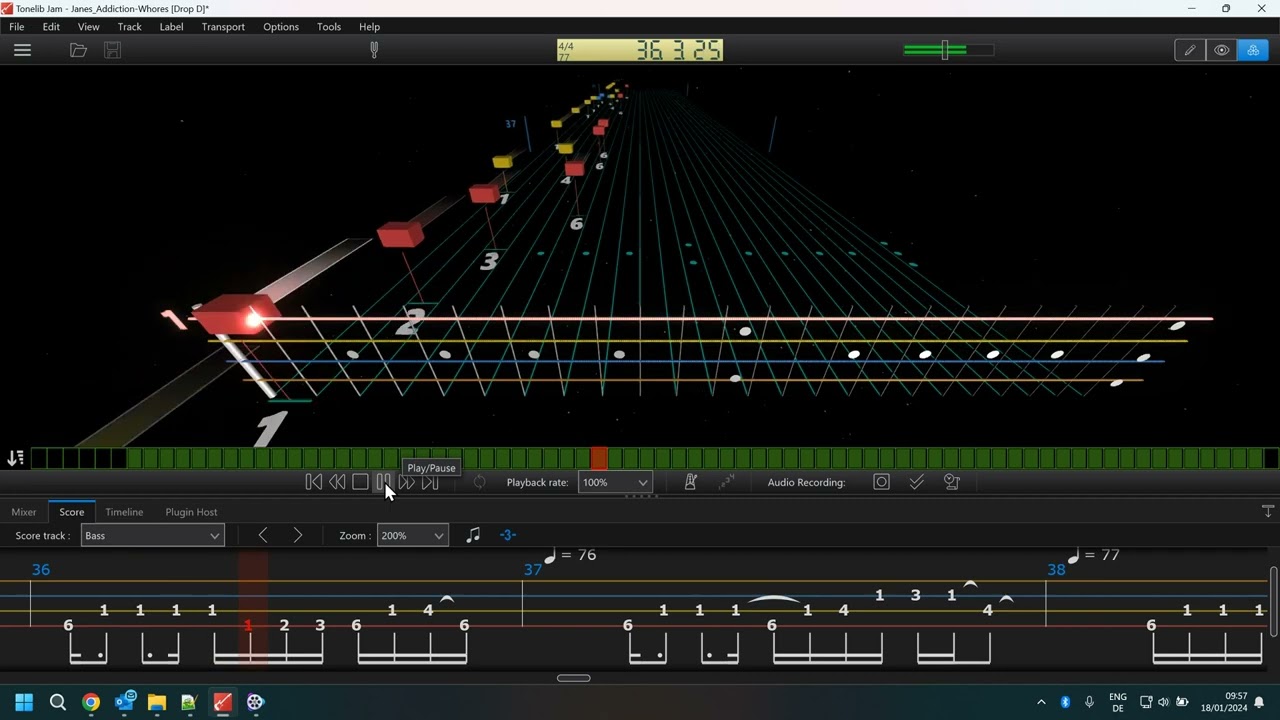1280x720 pixels.
Task: Toggle the count-in button
Action: point(727,482)
